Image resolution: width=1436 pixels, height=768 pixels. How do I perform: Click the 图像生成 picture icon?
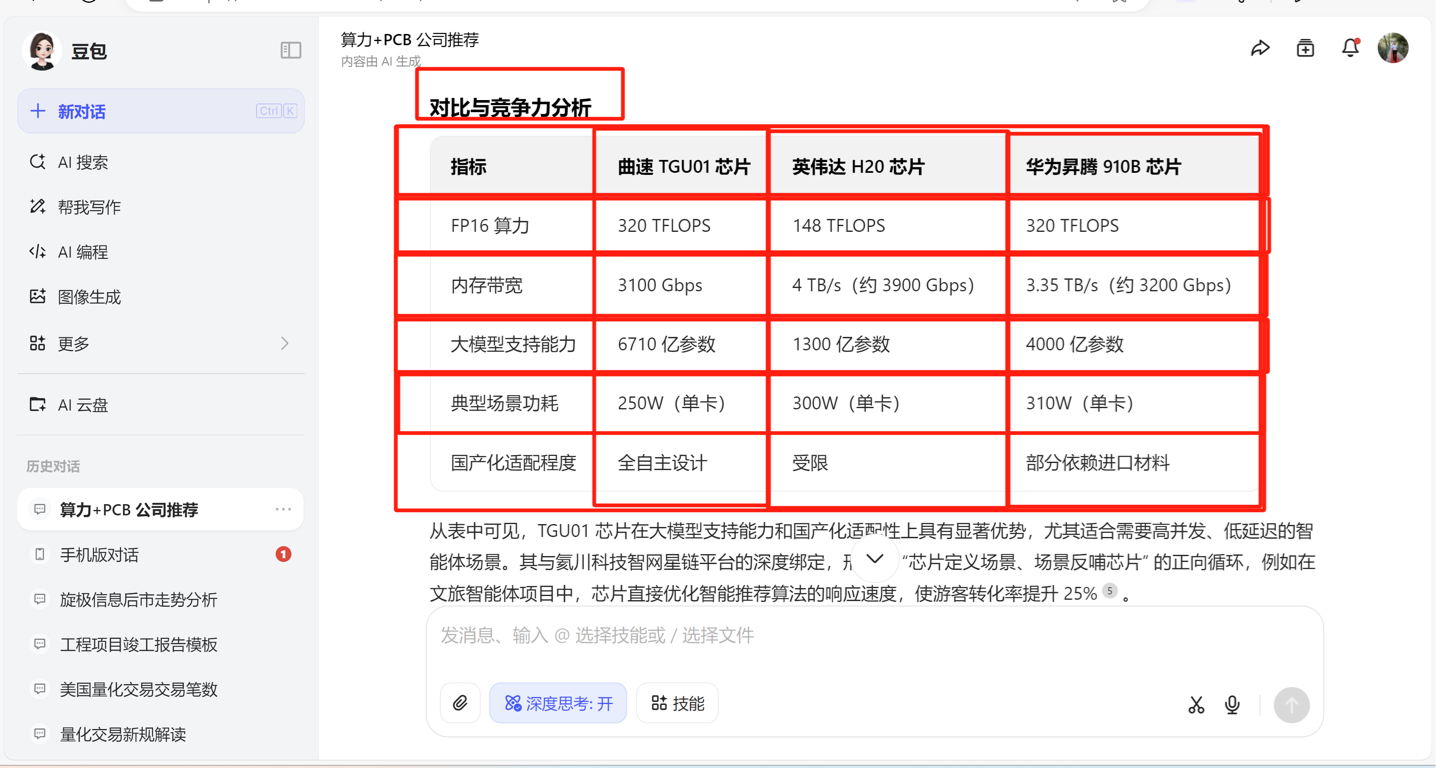click(38, 297)
